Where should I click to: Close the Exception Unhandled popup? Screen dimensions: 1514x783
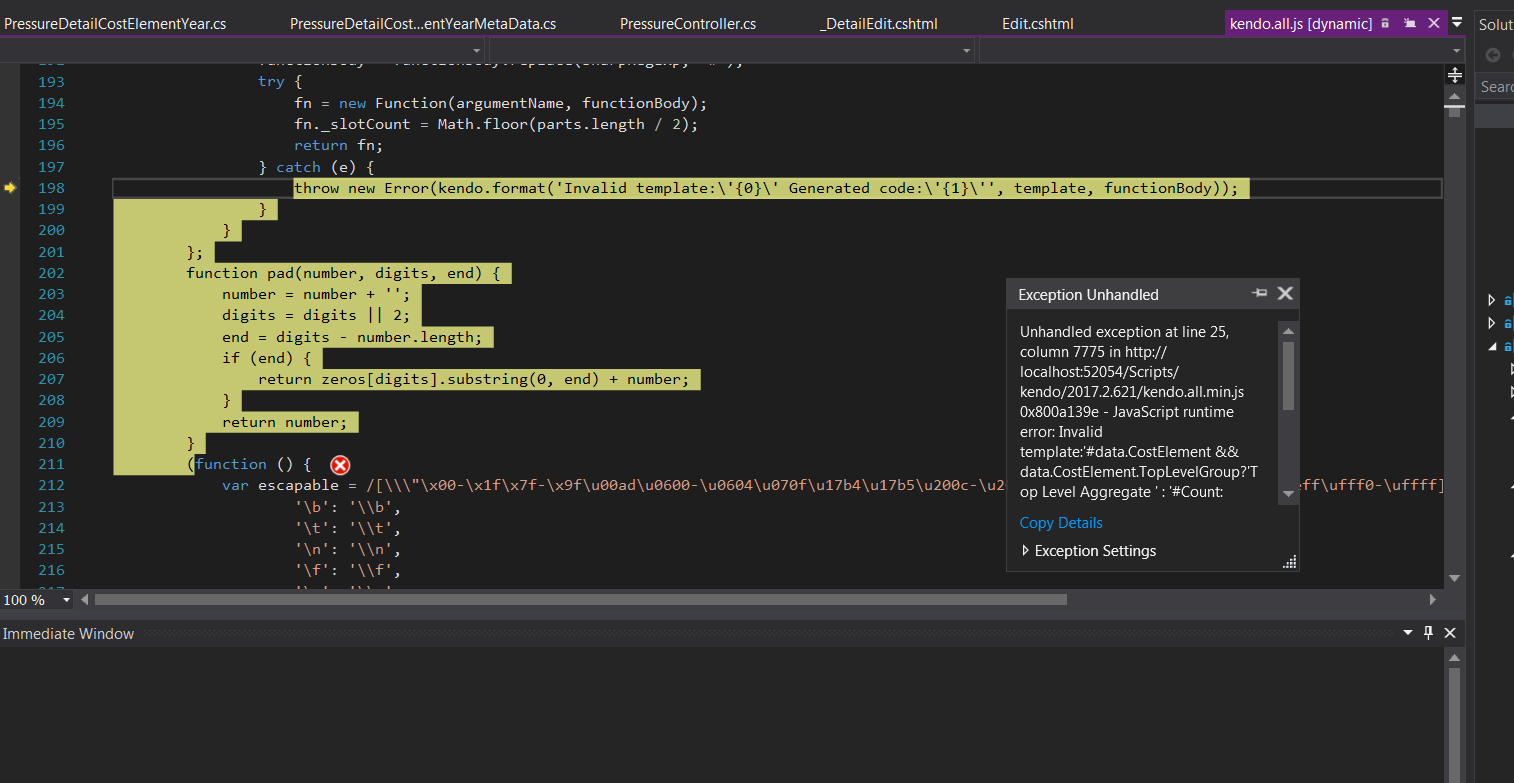[x=1285, y=293]
